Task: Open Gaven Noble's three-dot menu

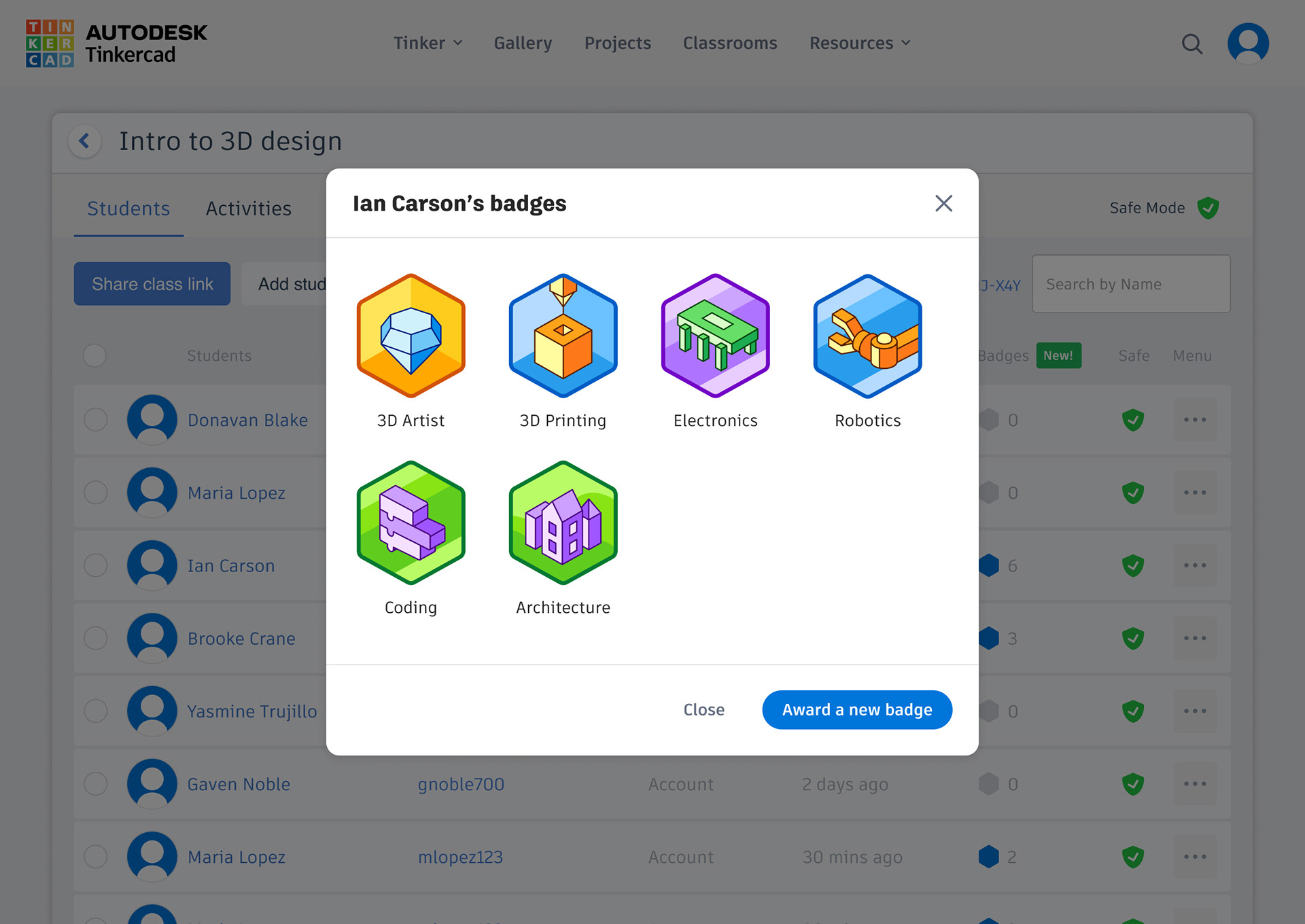Action: pyautogui.click(x=1194, y=784)
